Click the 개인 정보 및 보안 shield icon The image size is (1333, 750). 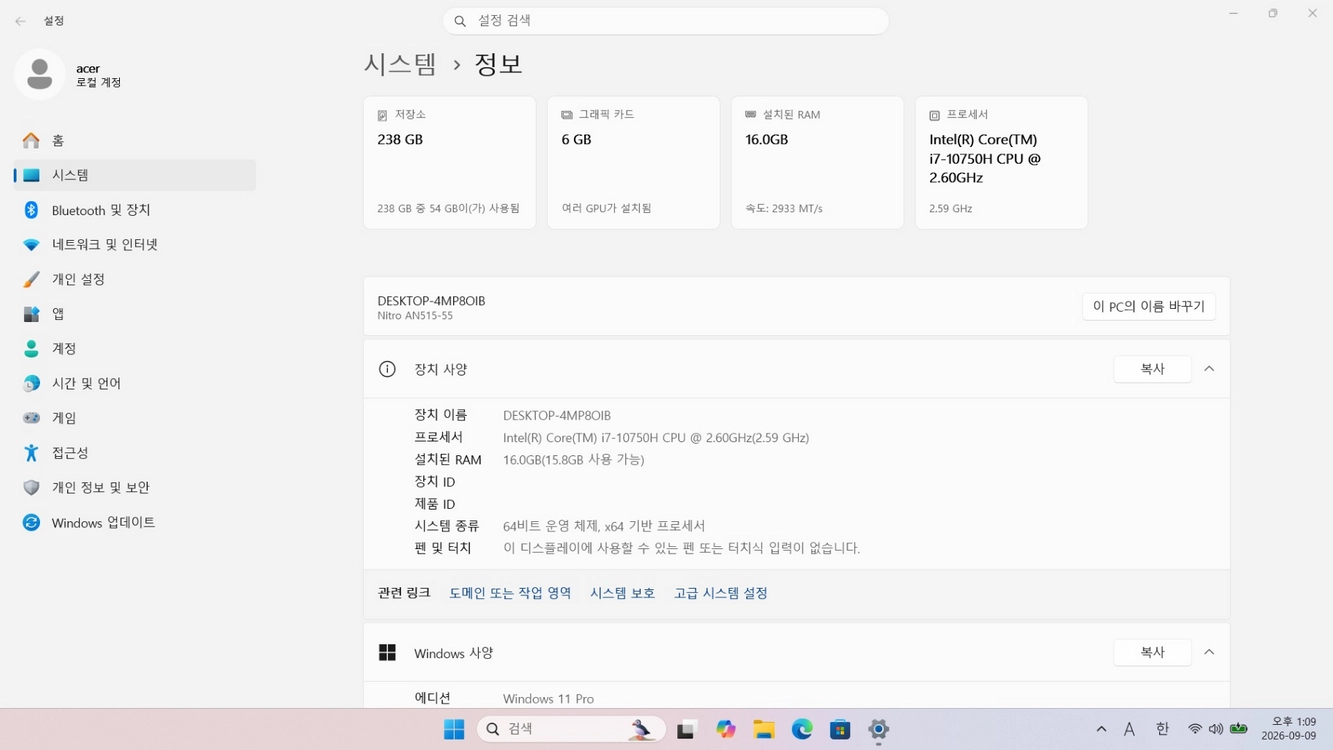[x=32, y=488]
